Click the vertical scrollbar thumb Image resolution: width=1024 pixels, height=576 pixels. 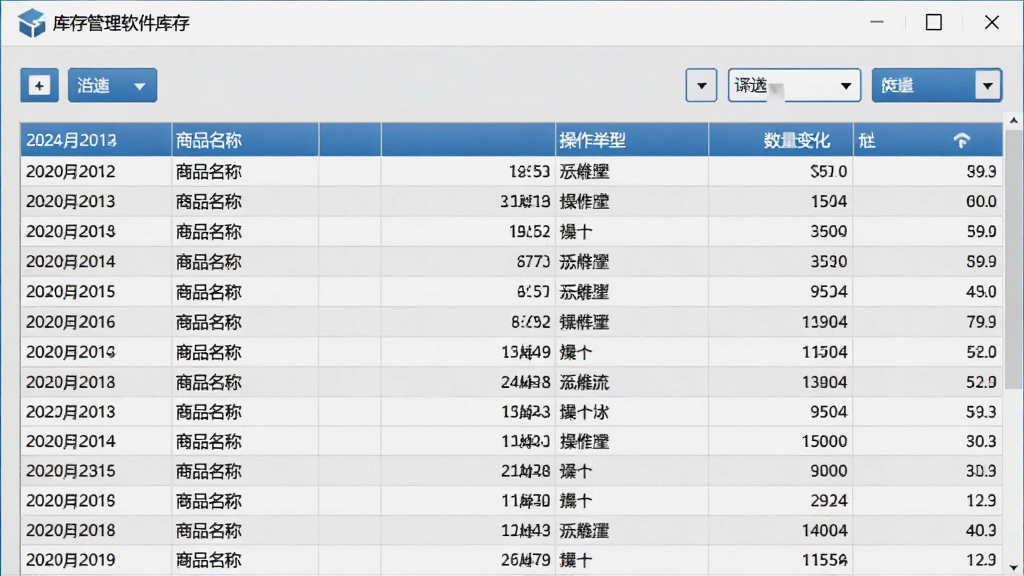point(1014,259)
